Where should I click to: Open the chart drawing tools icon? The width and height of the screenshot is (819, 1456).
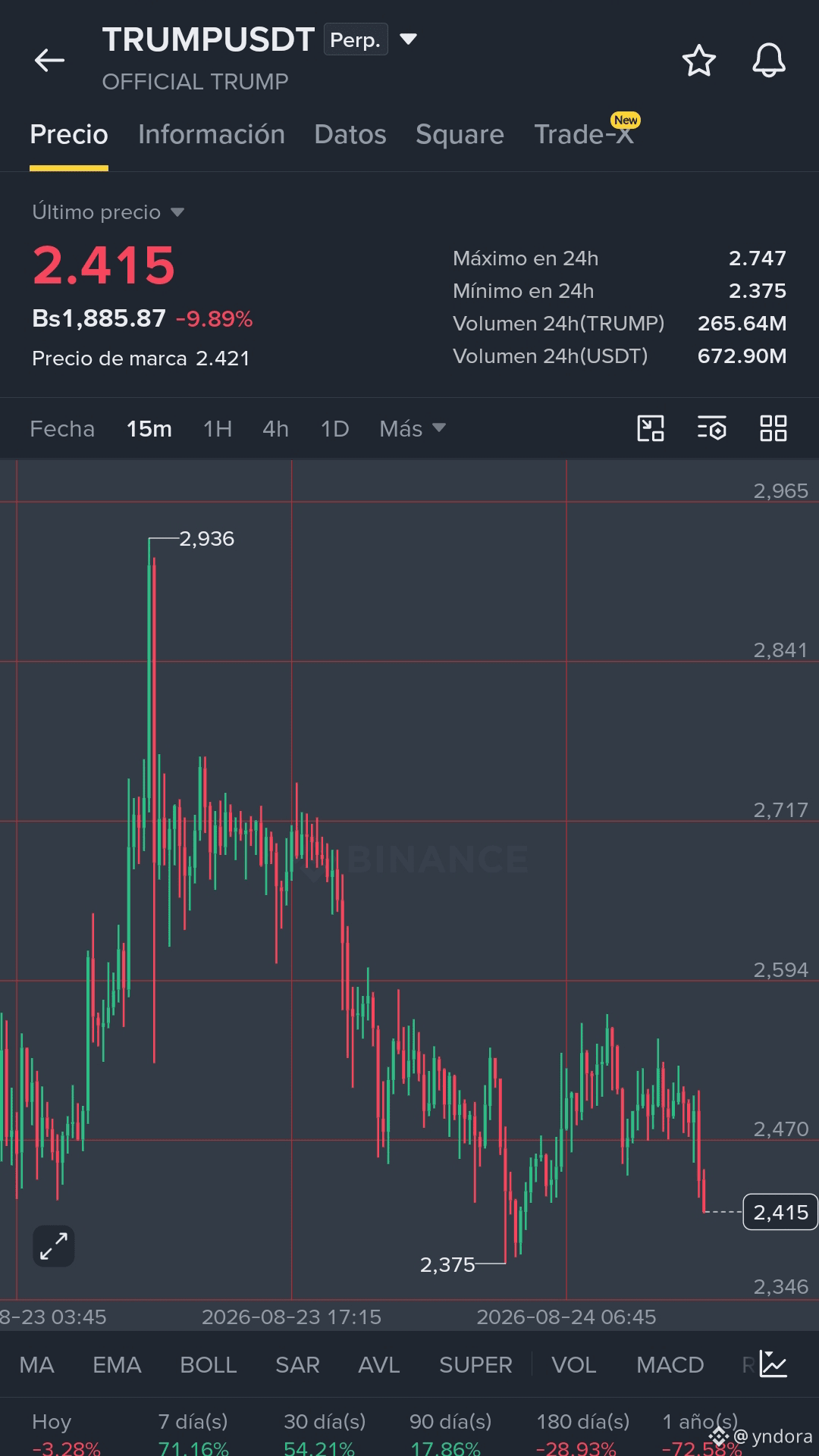(651, 428)
